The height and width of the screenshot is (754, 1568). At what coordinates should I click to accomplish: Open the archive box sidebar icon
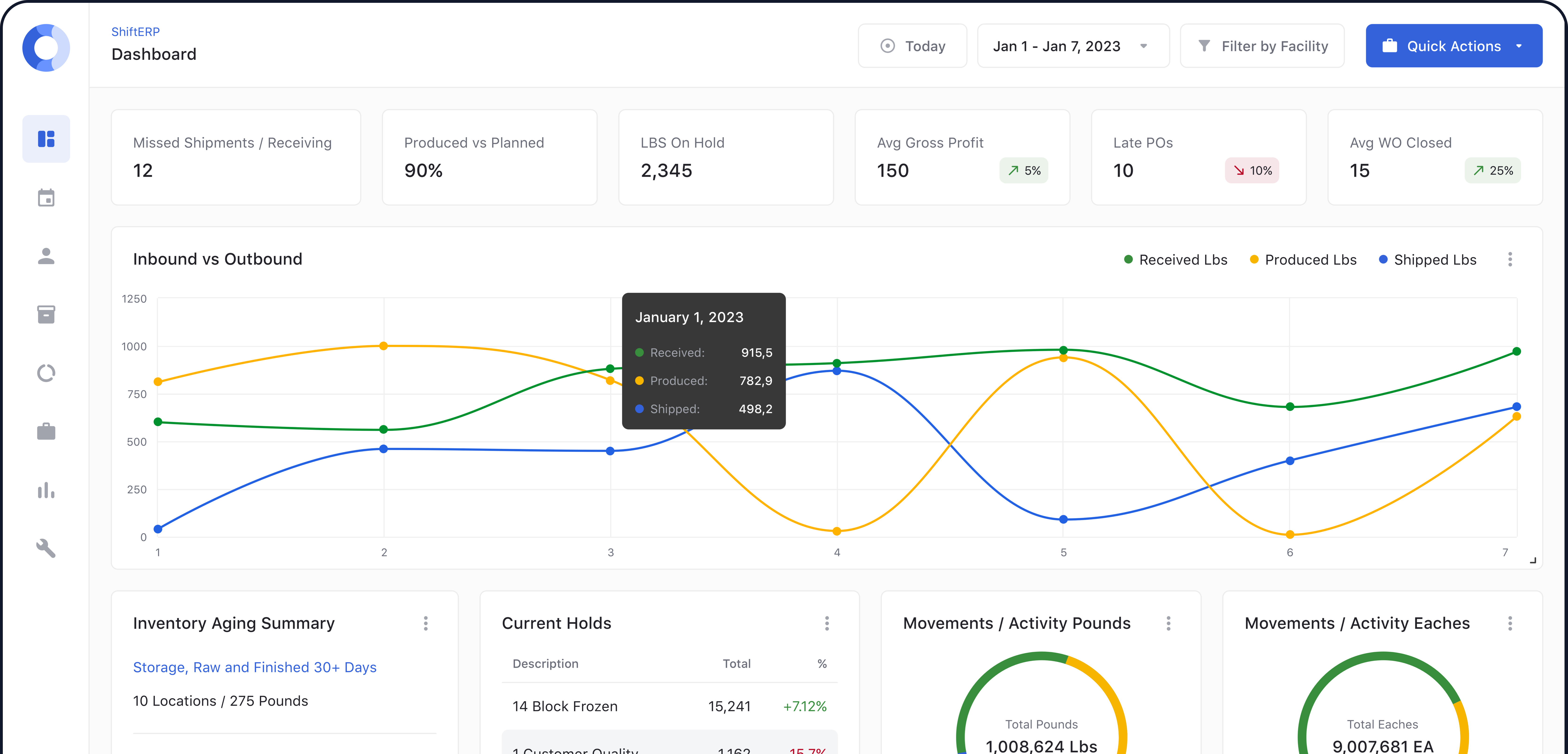point(46,315)
